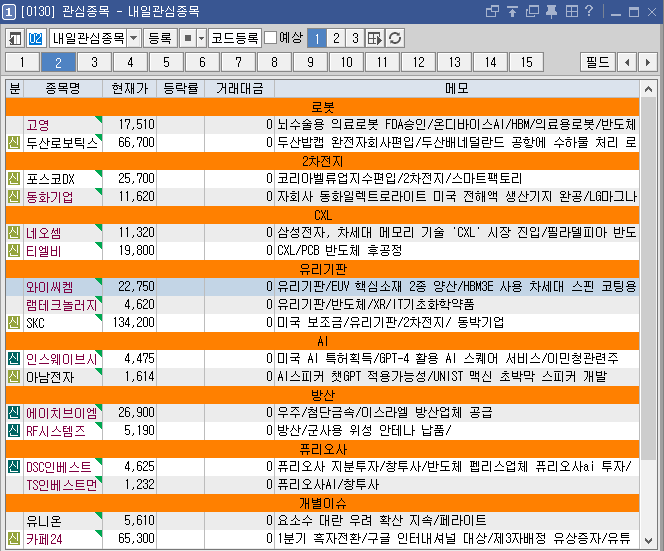Image resolution: width=664 pixels, height=551 pixels.
Task: Click the 신 badge icon for 인스웨이브시
Action: (14, 359)
